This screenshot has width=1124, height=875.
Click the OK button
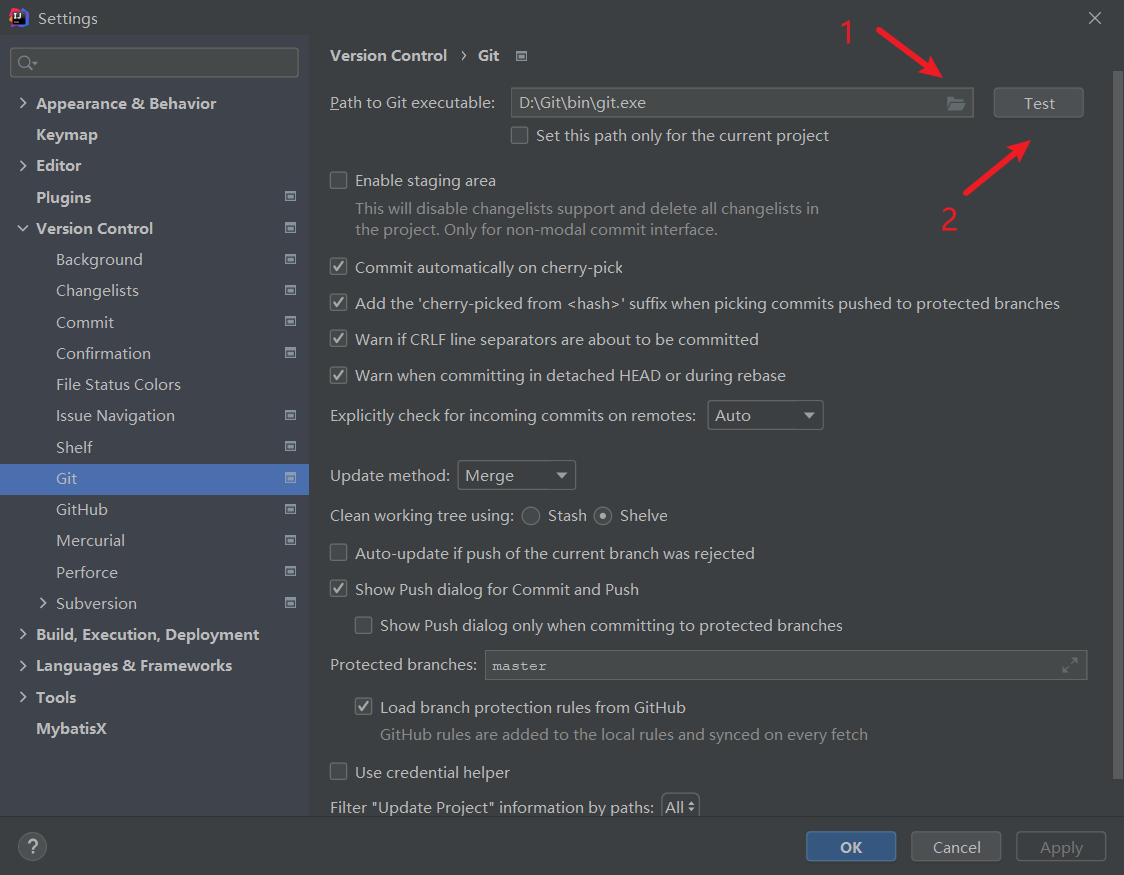850,847
